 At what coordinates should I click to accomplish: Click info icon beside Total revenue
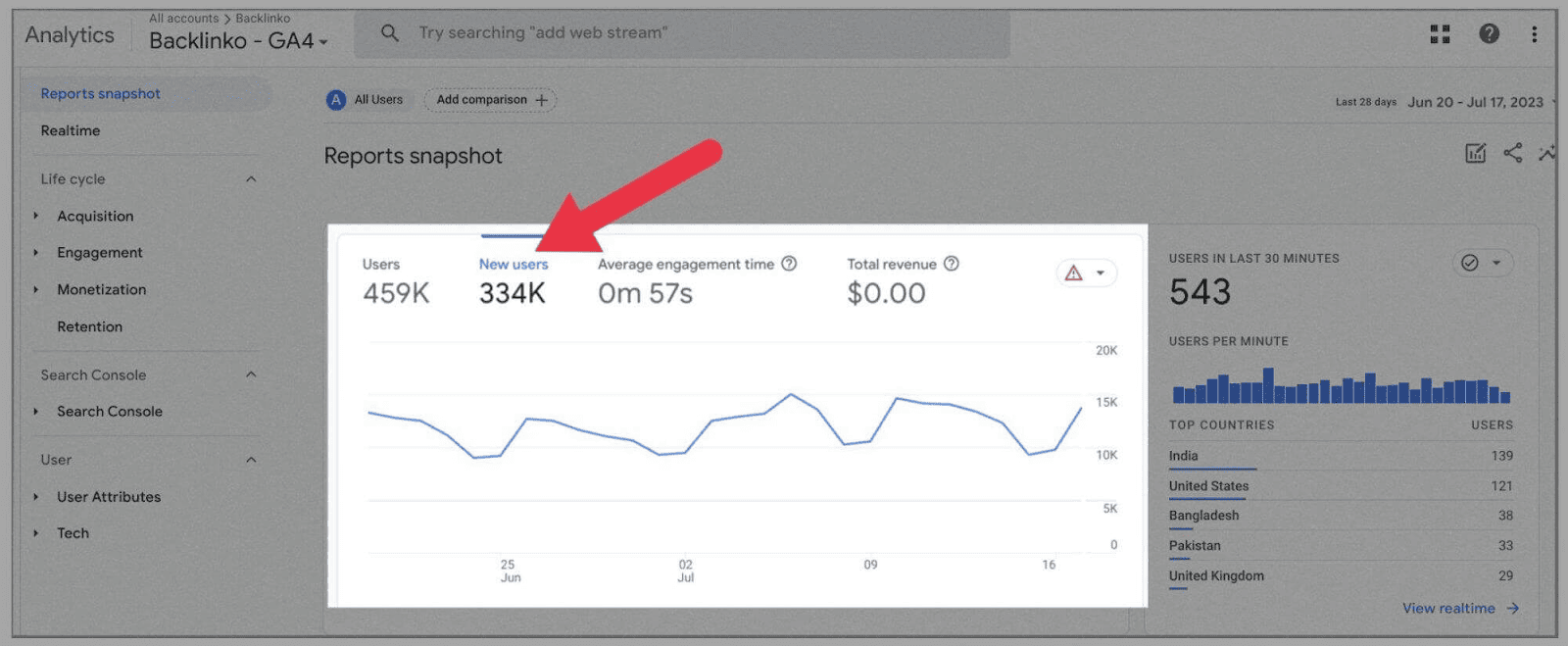click(x=951, y=264)
